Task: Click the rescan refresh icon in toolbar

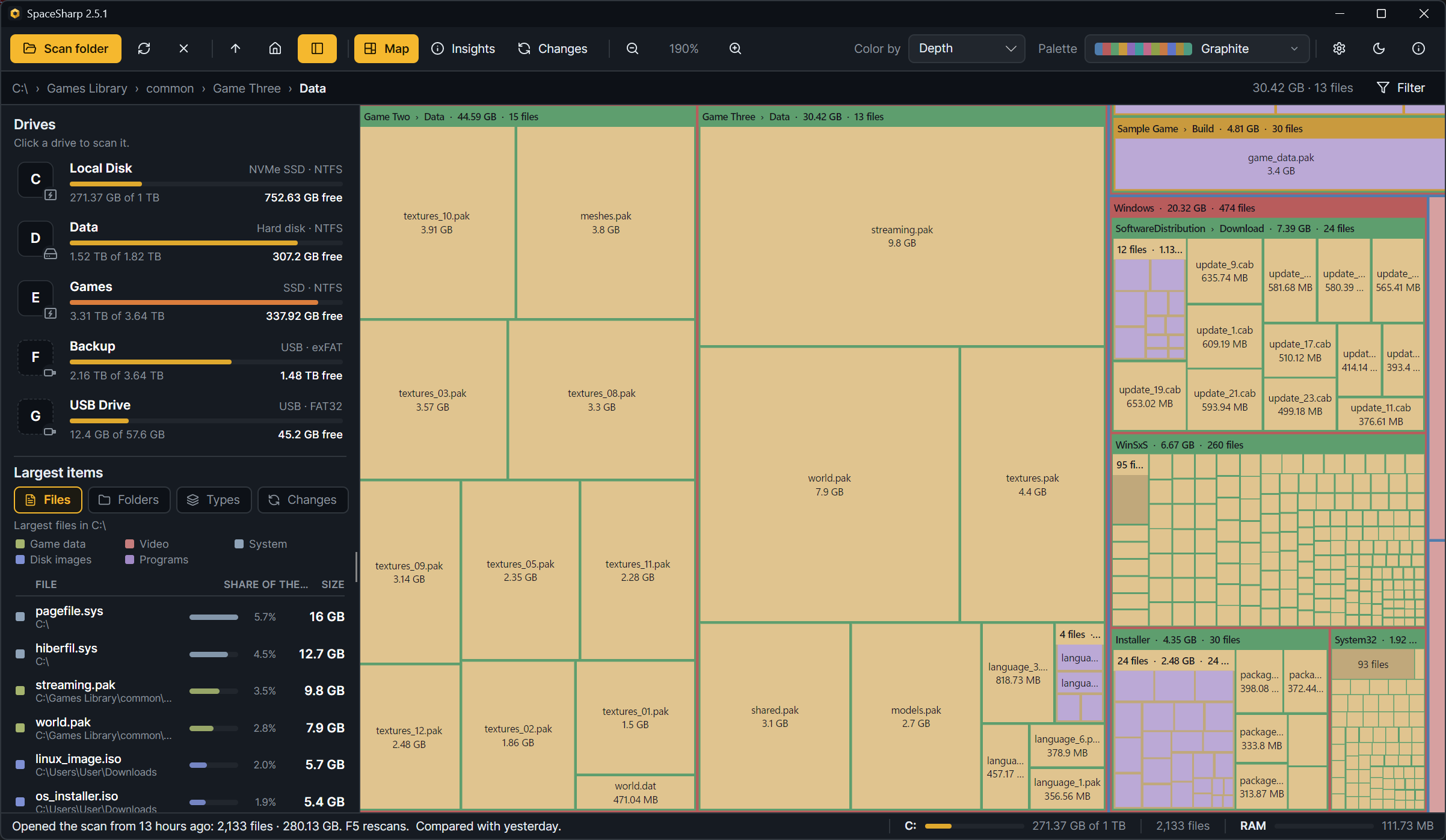Action: click(x=144, y=49)
